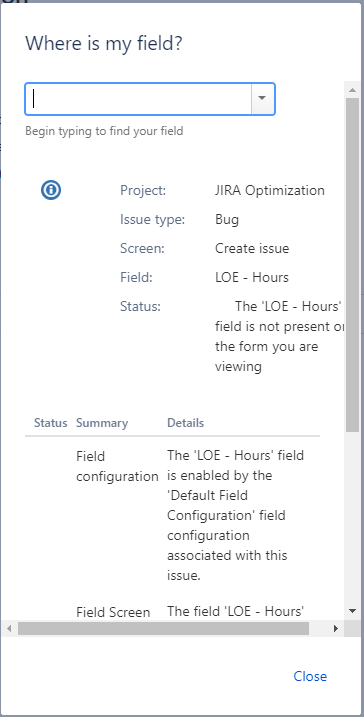Click the 'Bug' issue type value

click(x=227, y=219)
